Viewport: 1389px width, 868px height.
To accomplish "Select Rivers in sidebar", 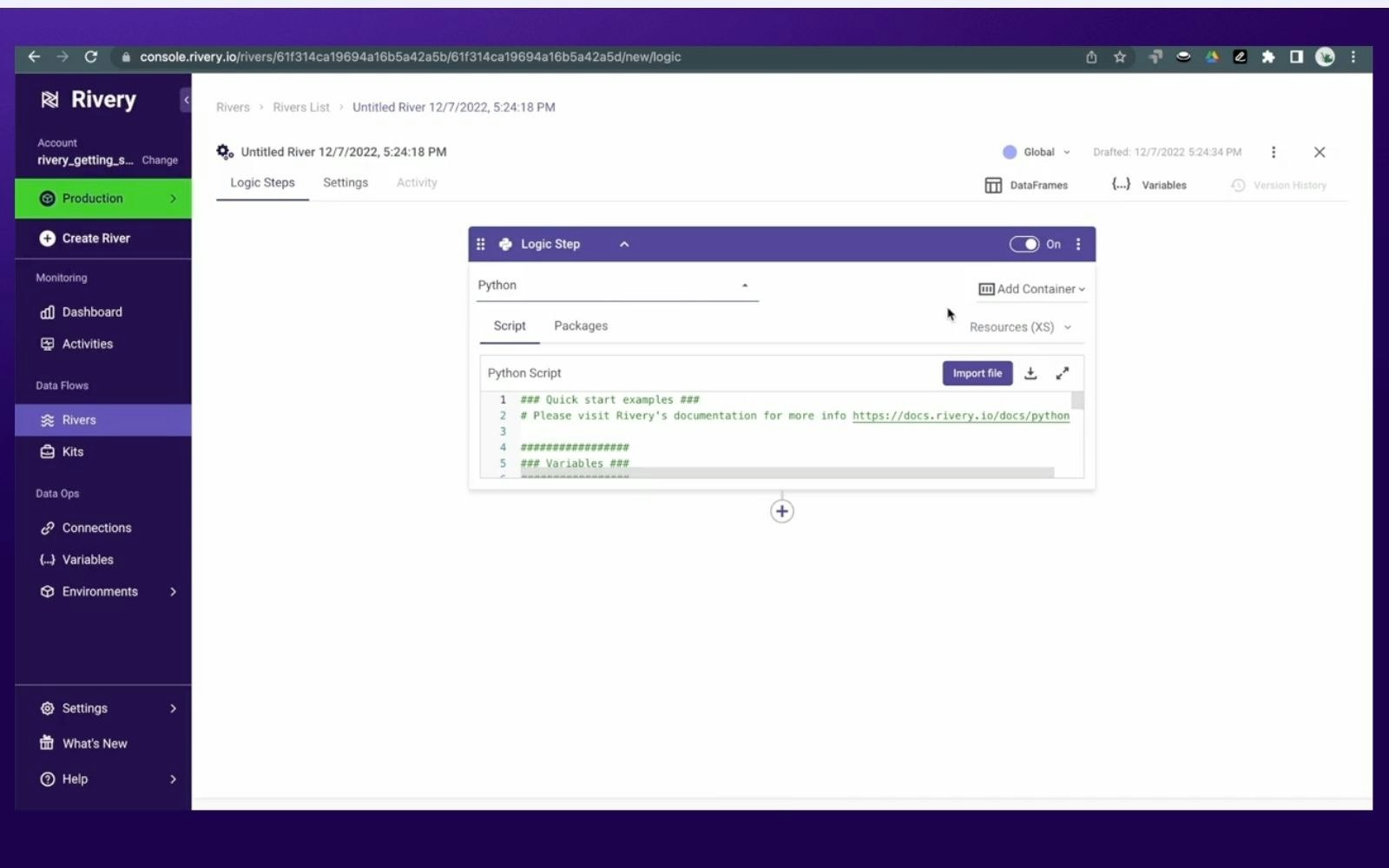I will pyautogui.click(x=103, y=420).
